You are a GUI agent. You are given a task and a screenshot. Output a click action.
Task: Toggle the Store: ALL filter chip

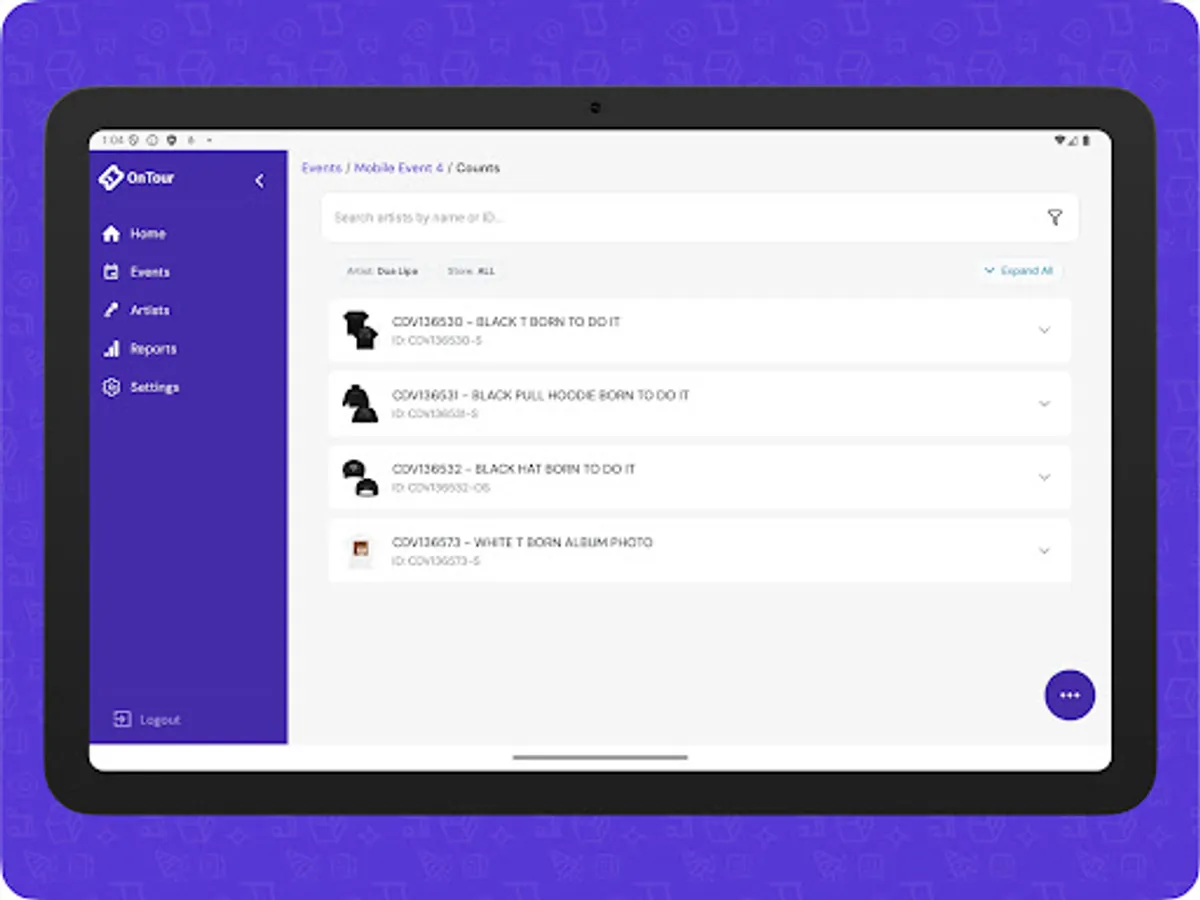(x=471, y=271)
